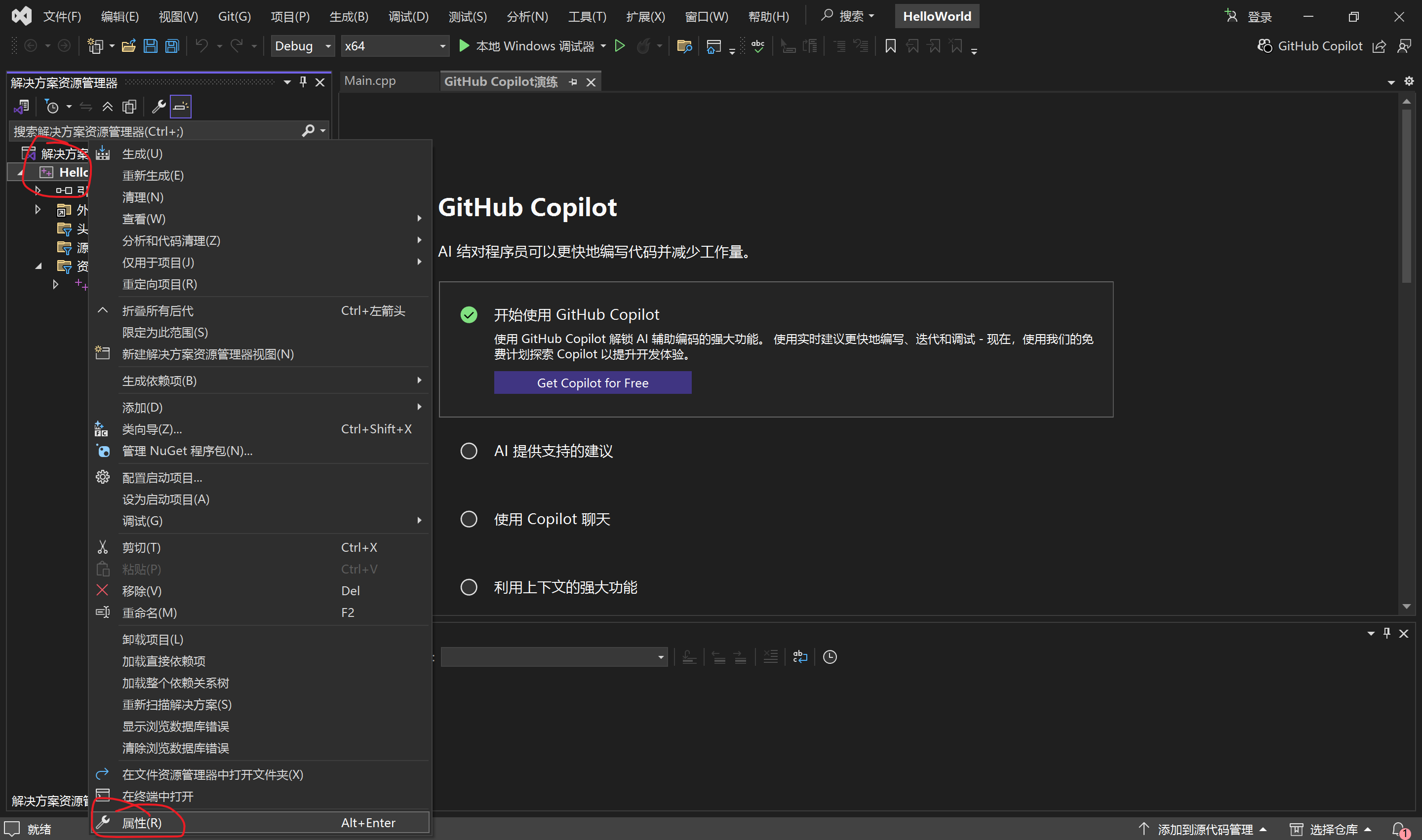The width and height of the screenshot is (1422, 840).
Task: Click 添加到源代码管理 in status bar
Action: [1202, 829]
